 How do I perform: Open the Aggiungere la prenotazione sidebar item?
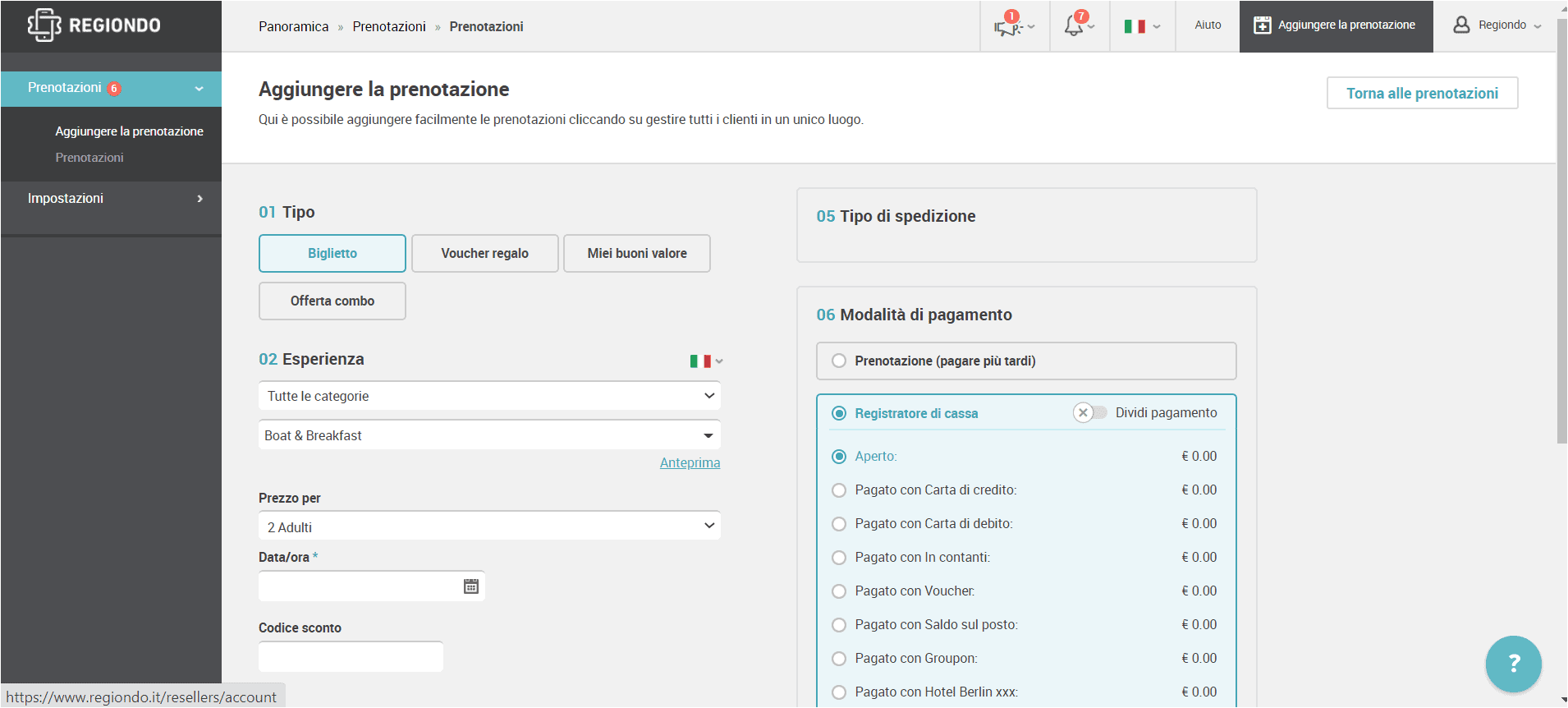click(129, 131)
